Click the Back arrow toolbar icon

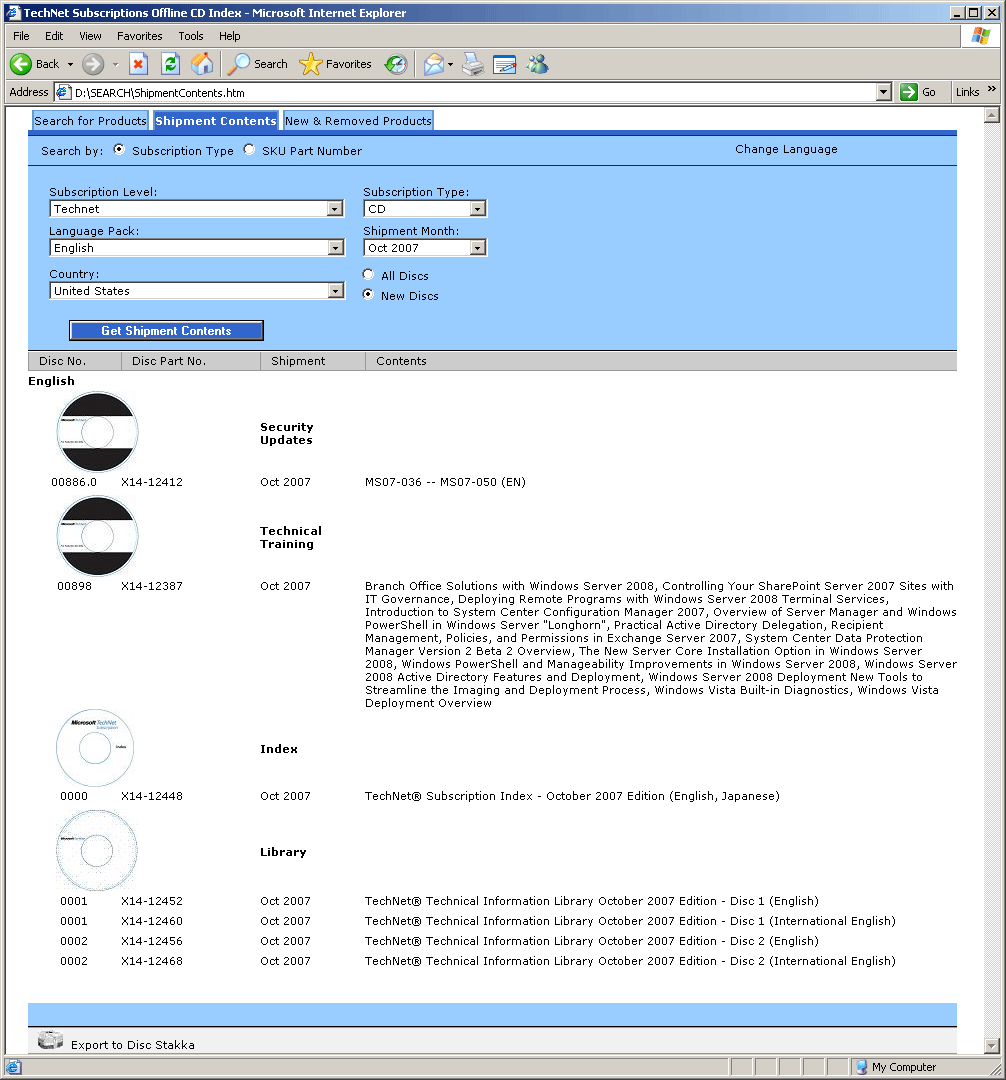point(21,64)
